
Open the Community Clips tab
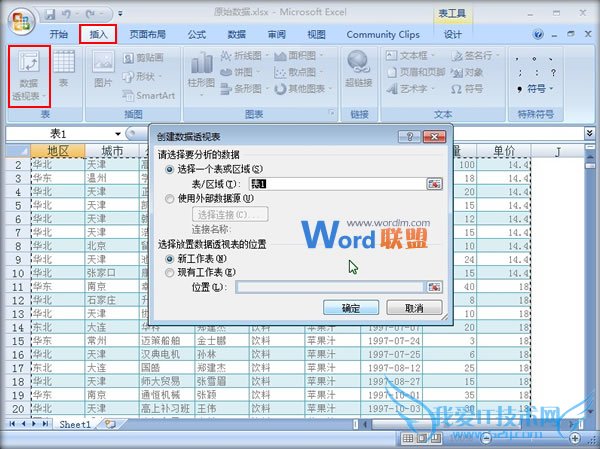click(383, 34)
